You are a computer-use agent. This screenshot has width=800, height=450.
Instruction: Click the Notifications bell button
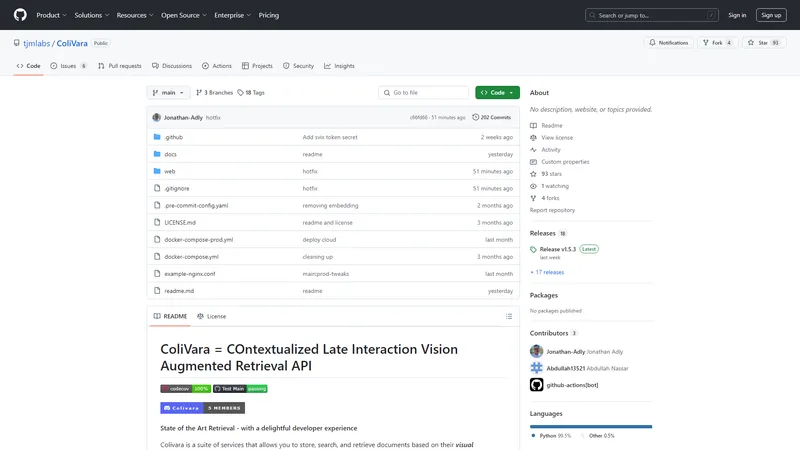point(668,43)
